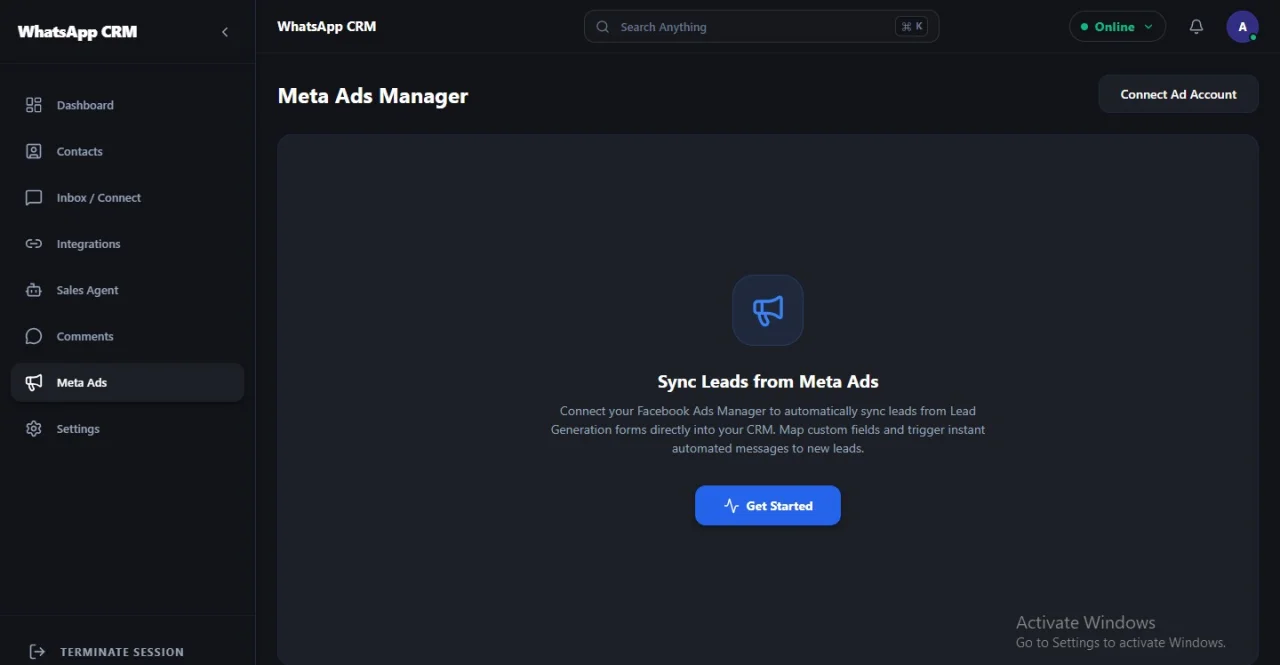Screen dimensions: 1280x665
Task: Click the Connect Ad Account button
Action: pyautogui.click(x=1178, y=94)
